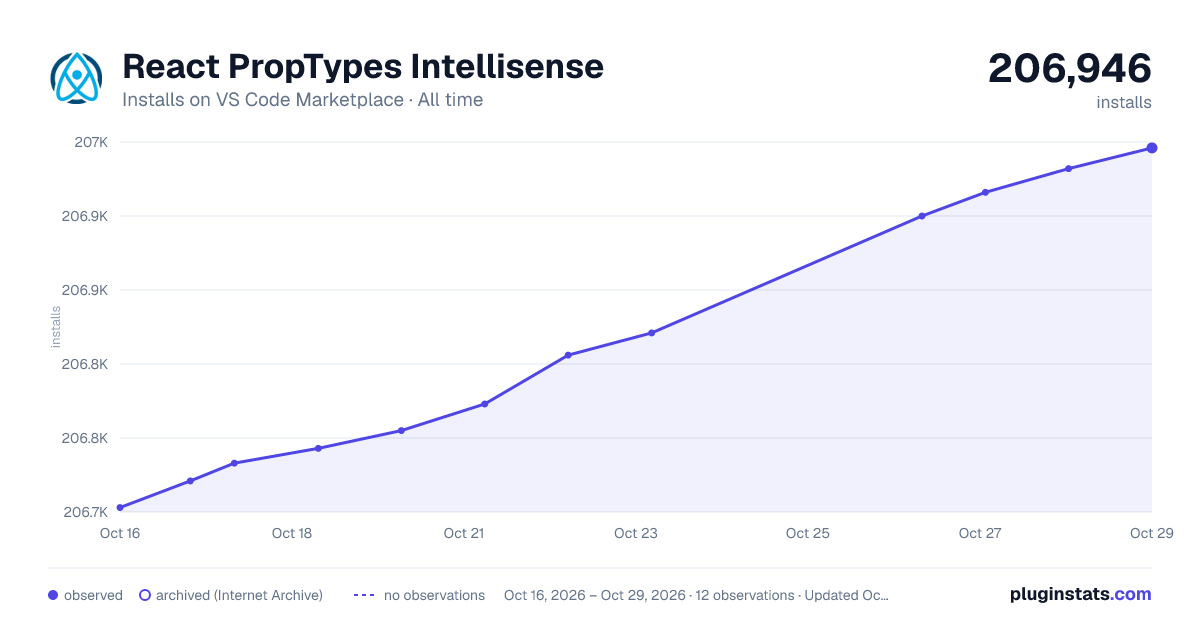Screen dimensions: 1200x630
Task: Click the Oct 23 x-axis label
Action: pyautogui.click(x=636, y=533)
